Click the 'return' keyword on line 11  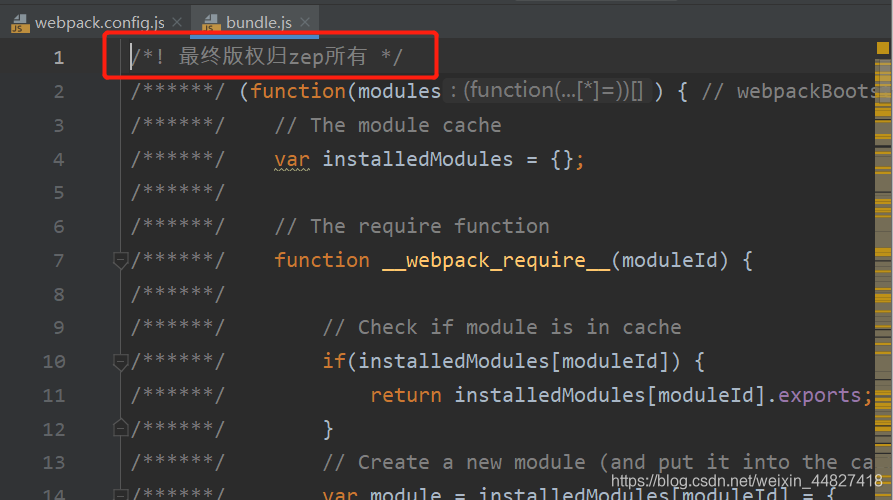tap(405, 395)
